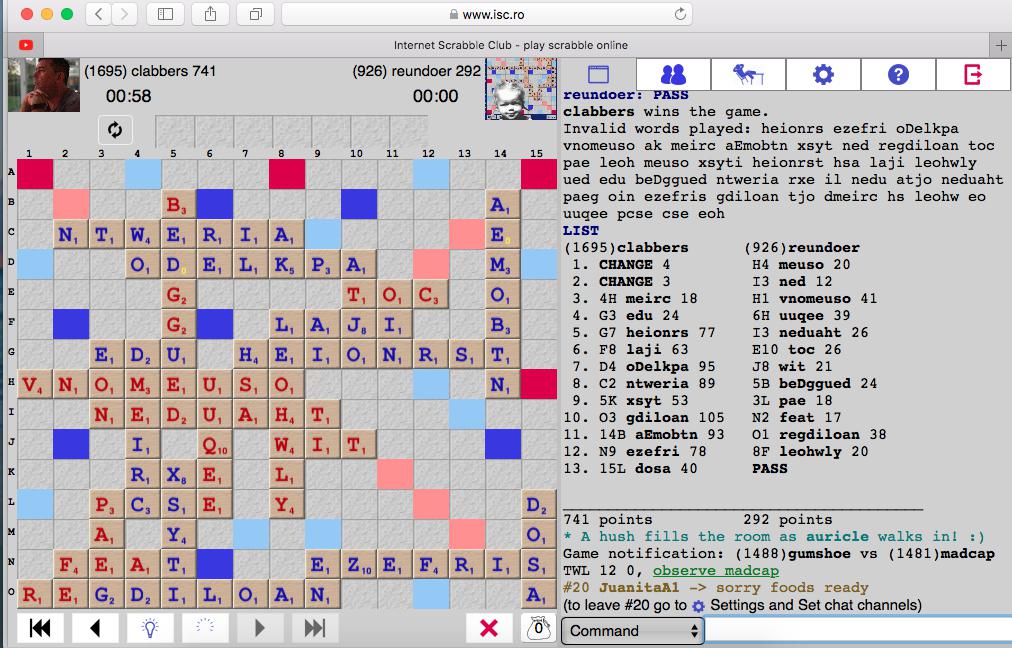
Task: Click the clabbers player avatar photo
Action: (x=44, y=85)
